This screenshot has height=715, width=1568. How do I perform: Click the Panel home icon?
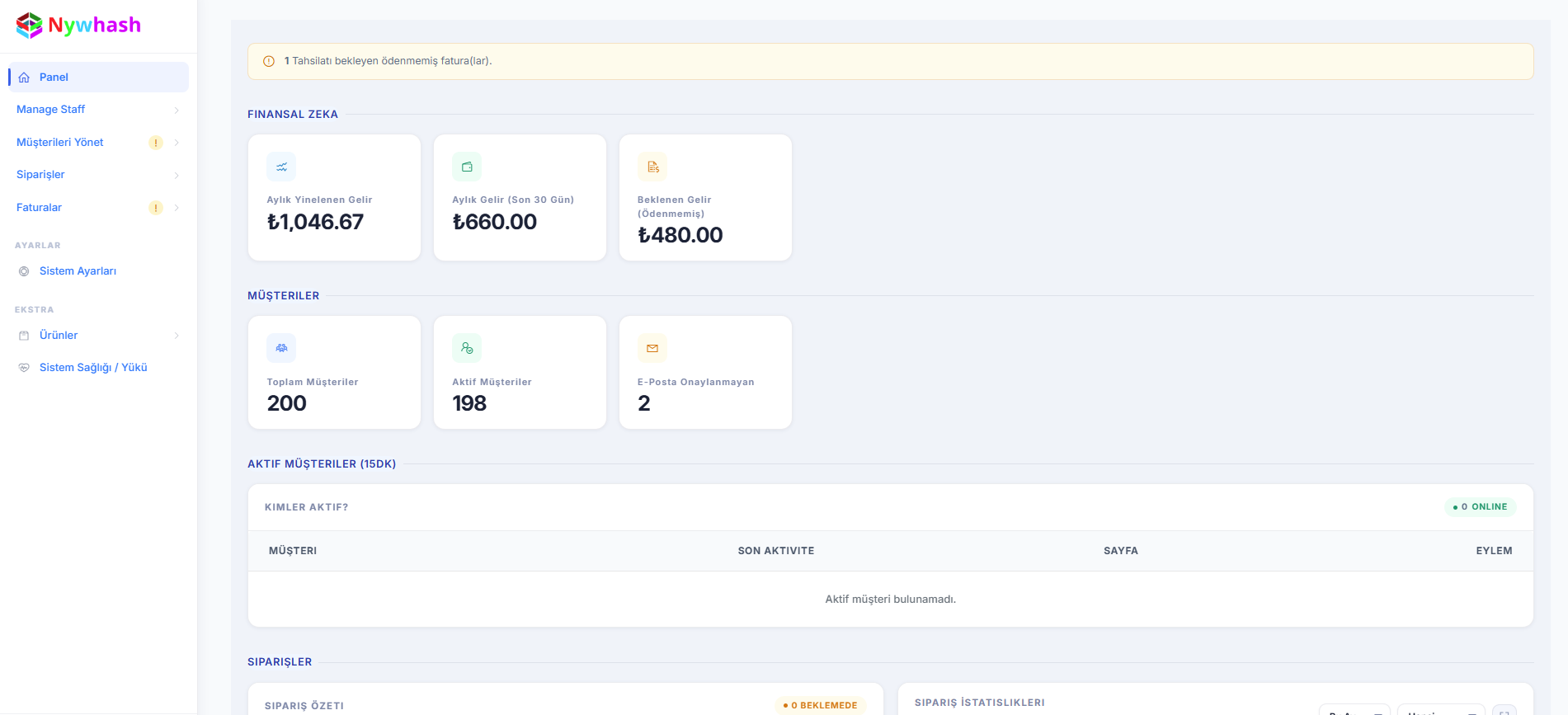[24, 78]
